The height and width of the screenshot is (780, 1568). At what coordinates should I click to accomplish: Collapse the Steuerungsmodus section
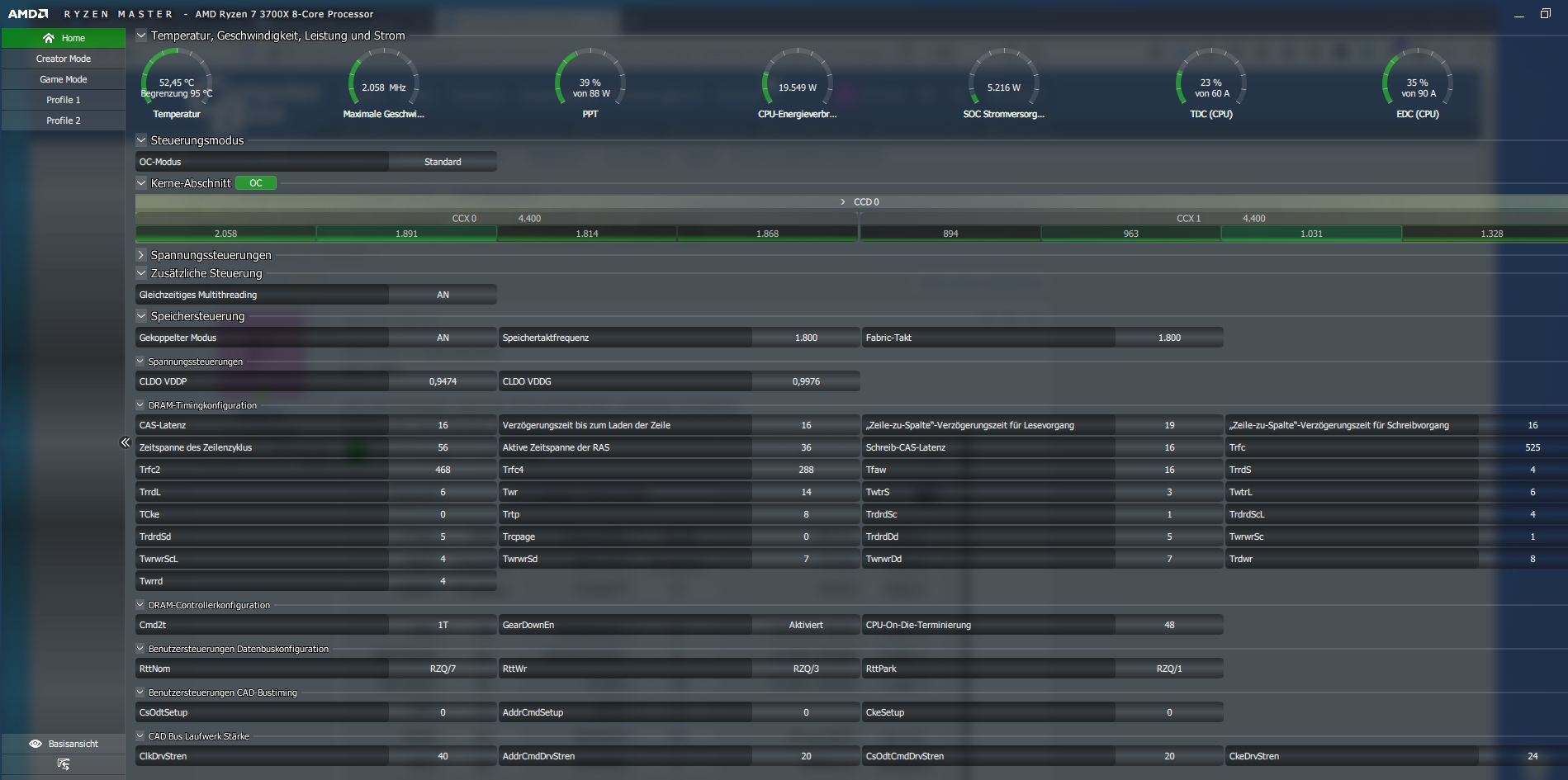(x=141, y=140)
